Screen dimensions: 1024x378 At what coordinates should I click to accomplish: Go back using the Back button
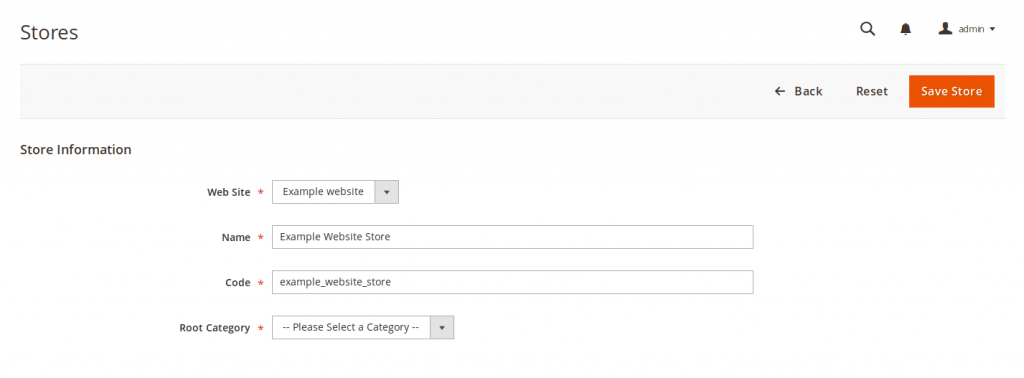[798, 91]
